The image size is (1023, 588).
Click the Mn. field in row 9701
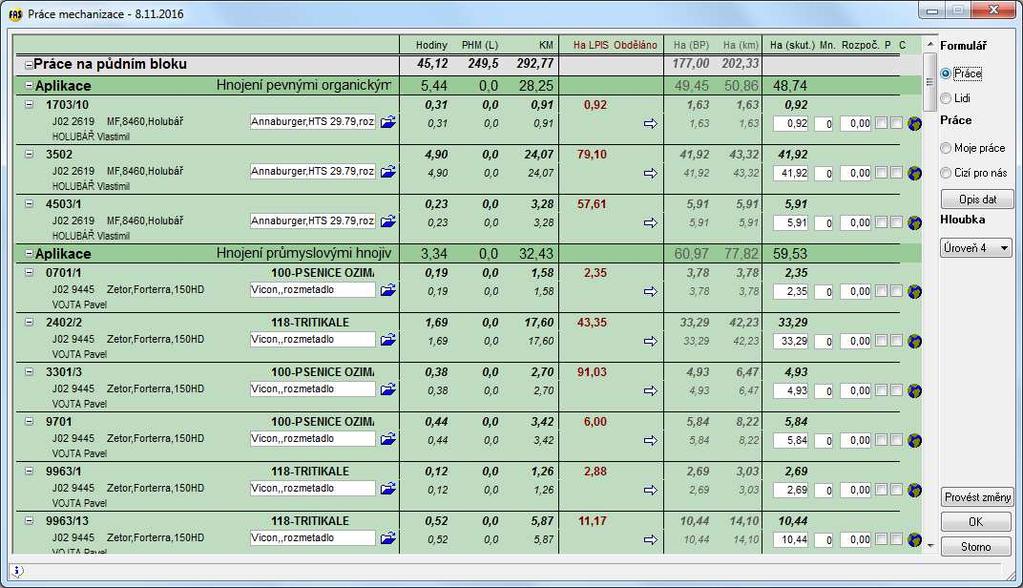click(824, 441)
